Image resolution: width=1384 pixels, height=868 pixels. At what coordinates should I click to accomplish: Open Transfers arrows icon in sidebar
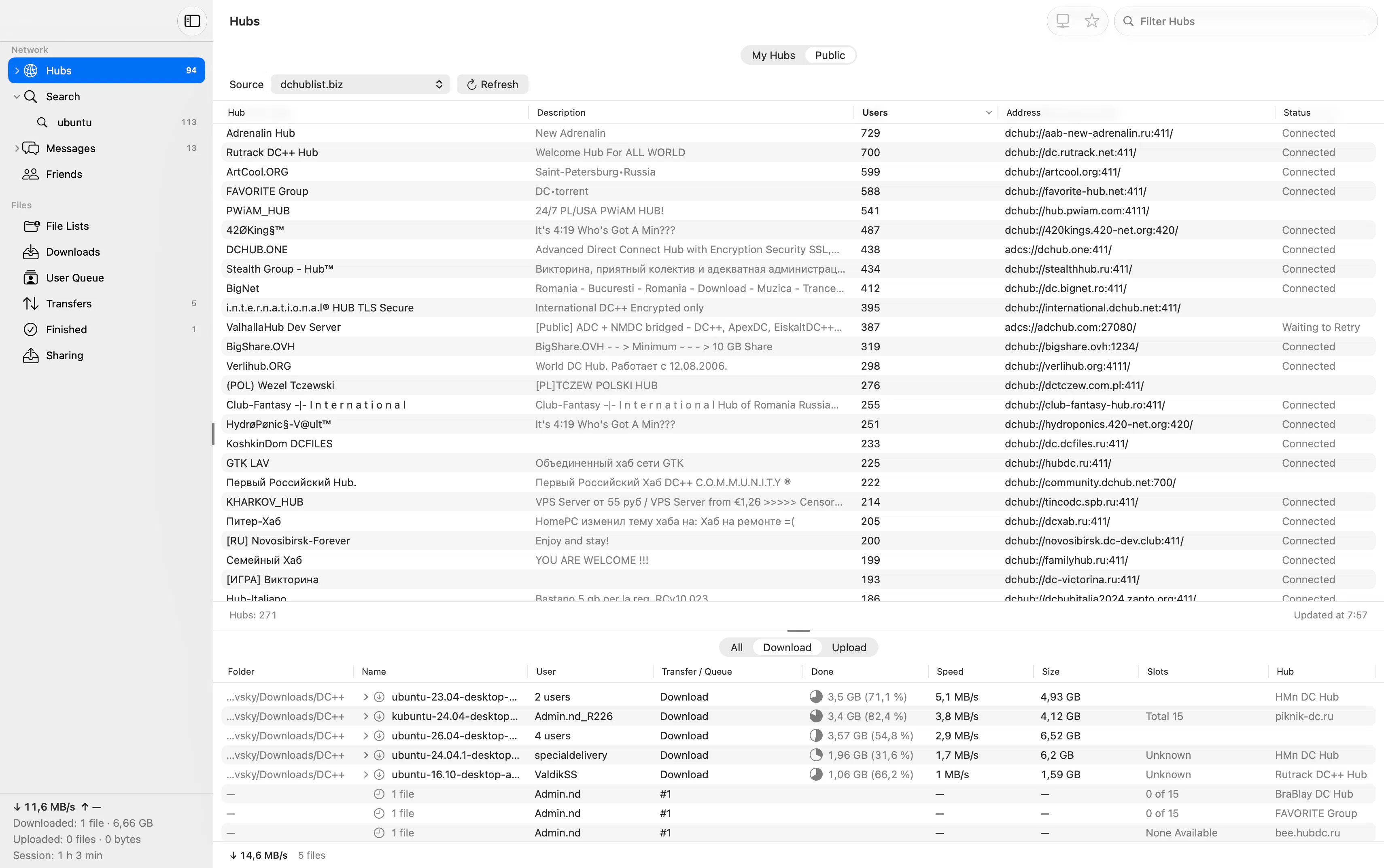(31, 304)
